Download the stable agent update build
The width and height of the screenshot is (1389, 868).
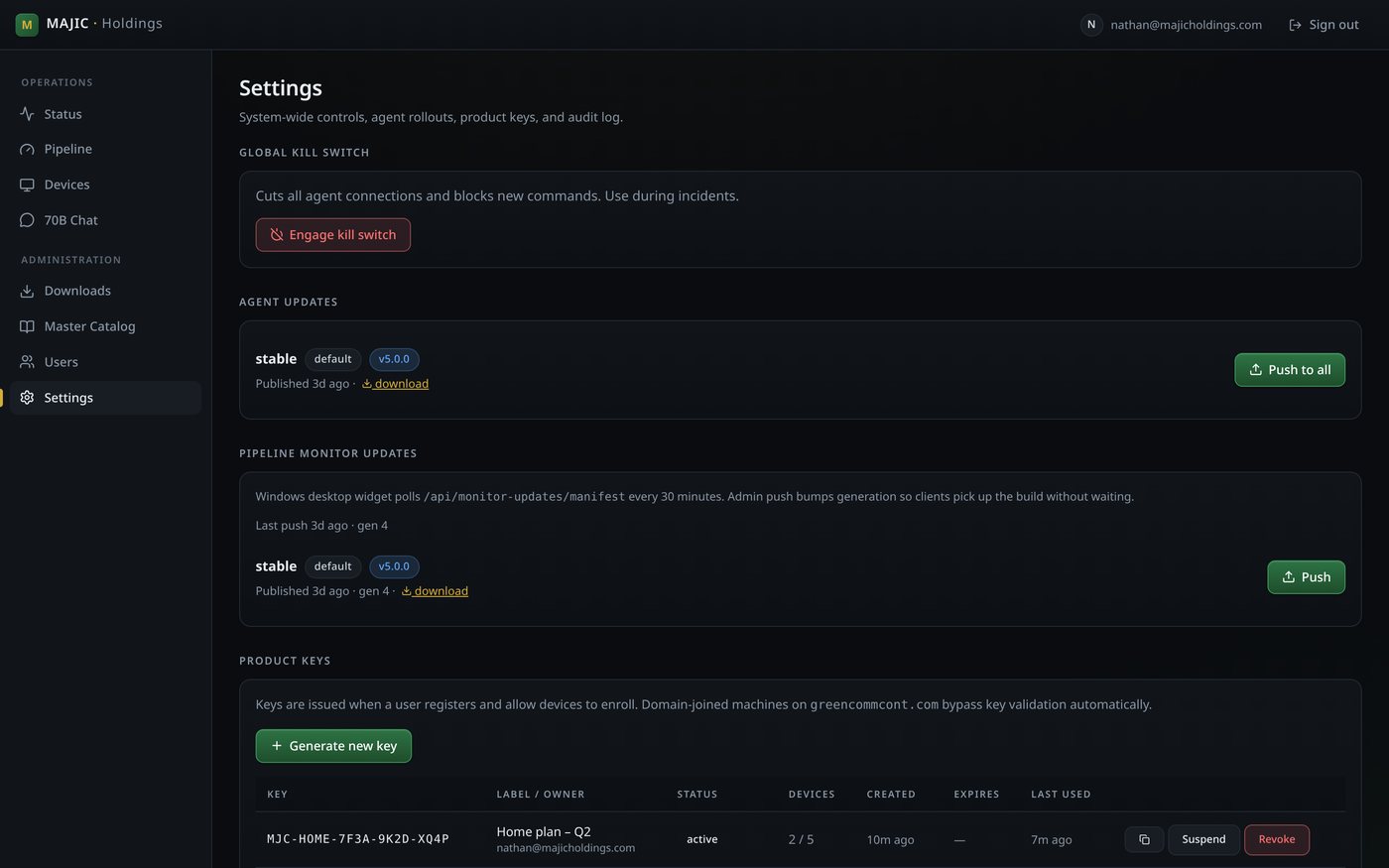tap(395, 384)
